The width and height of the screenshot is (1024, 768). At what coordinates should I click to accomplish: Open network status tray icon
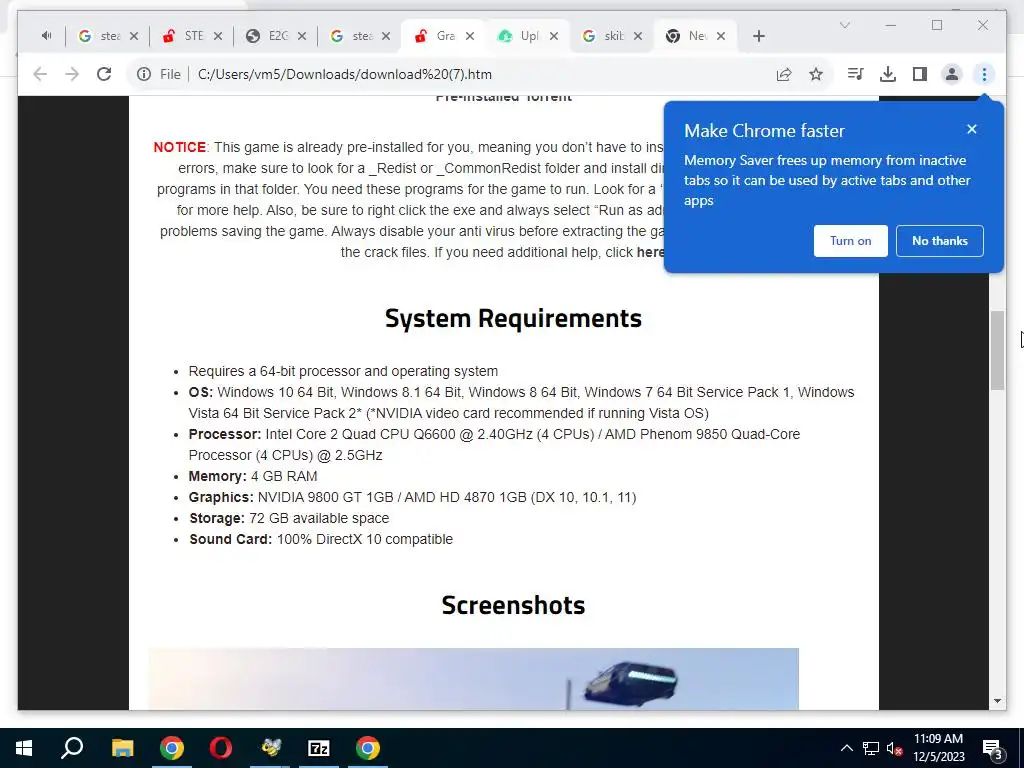[x=871, y=748]
